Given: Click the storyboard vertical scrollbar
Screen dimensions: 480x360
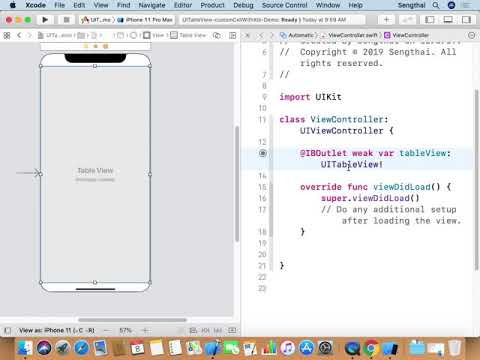Looking at the screenshot, I should click(237, 184).
